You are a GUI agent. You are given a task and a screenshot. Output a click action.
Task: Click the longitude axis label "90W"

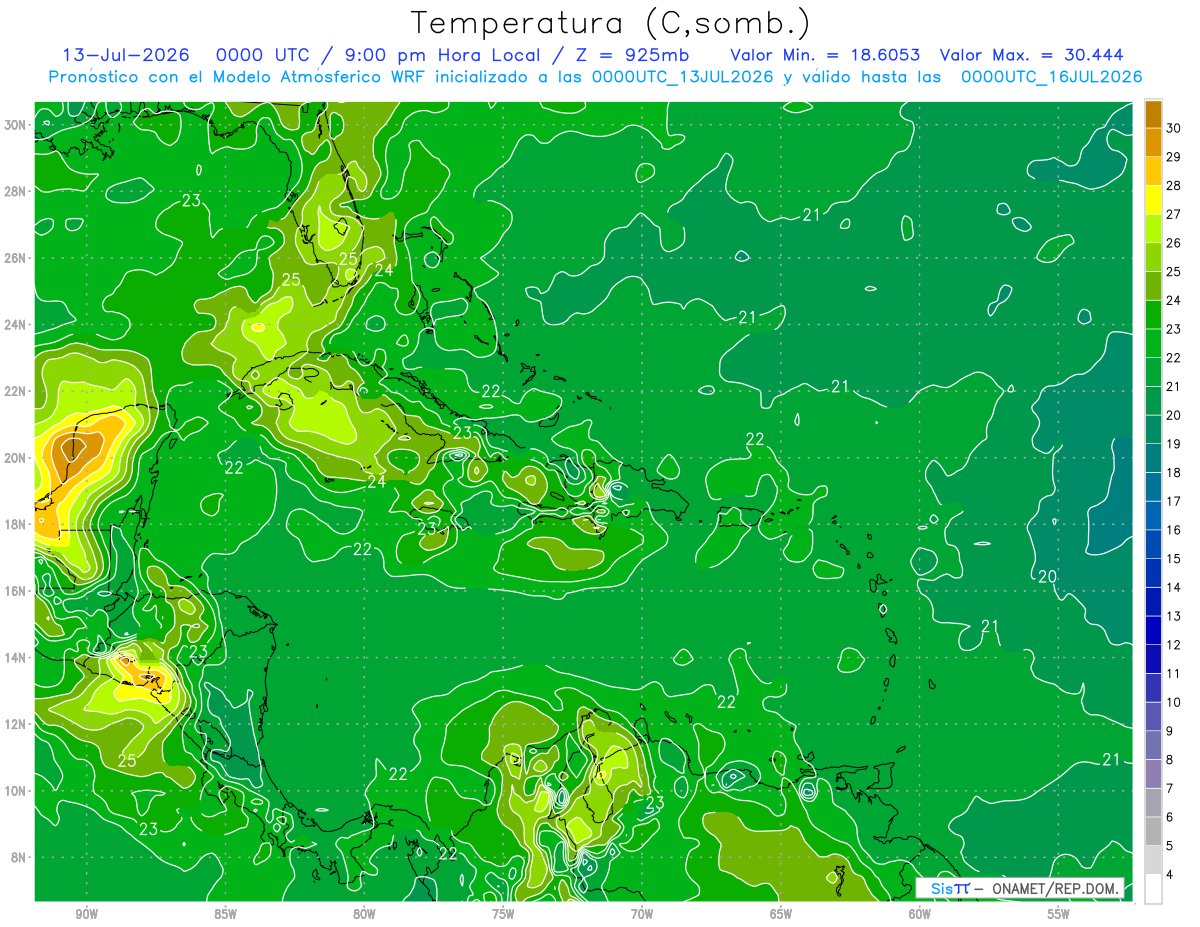tap(86, 914)
